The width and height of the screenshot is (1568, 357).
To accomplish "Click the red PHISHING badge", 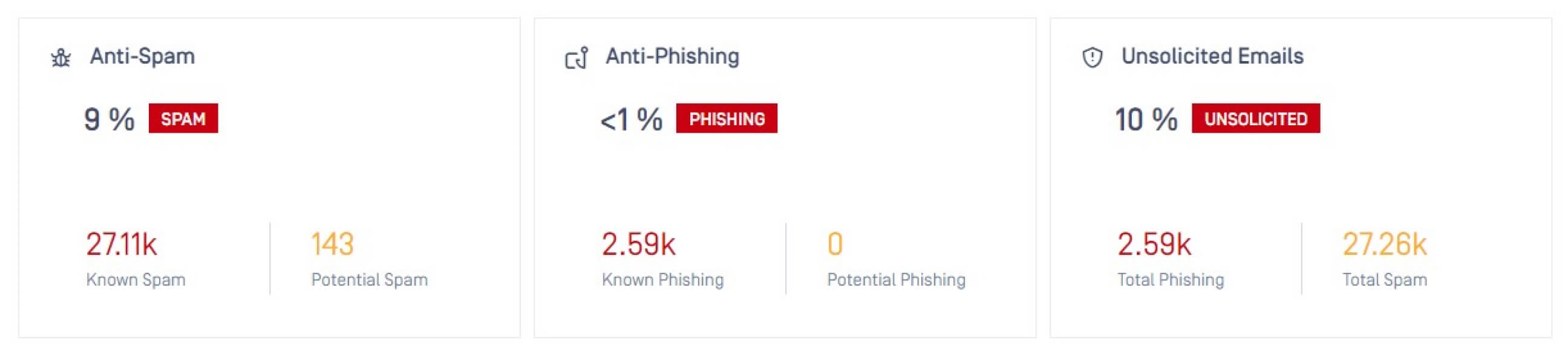I will [x=726, y=119].
